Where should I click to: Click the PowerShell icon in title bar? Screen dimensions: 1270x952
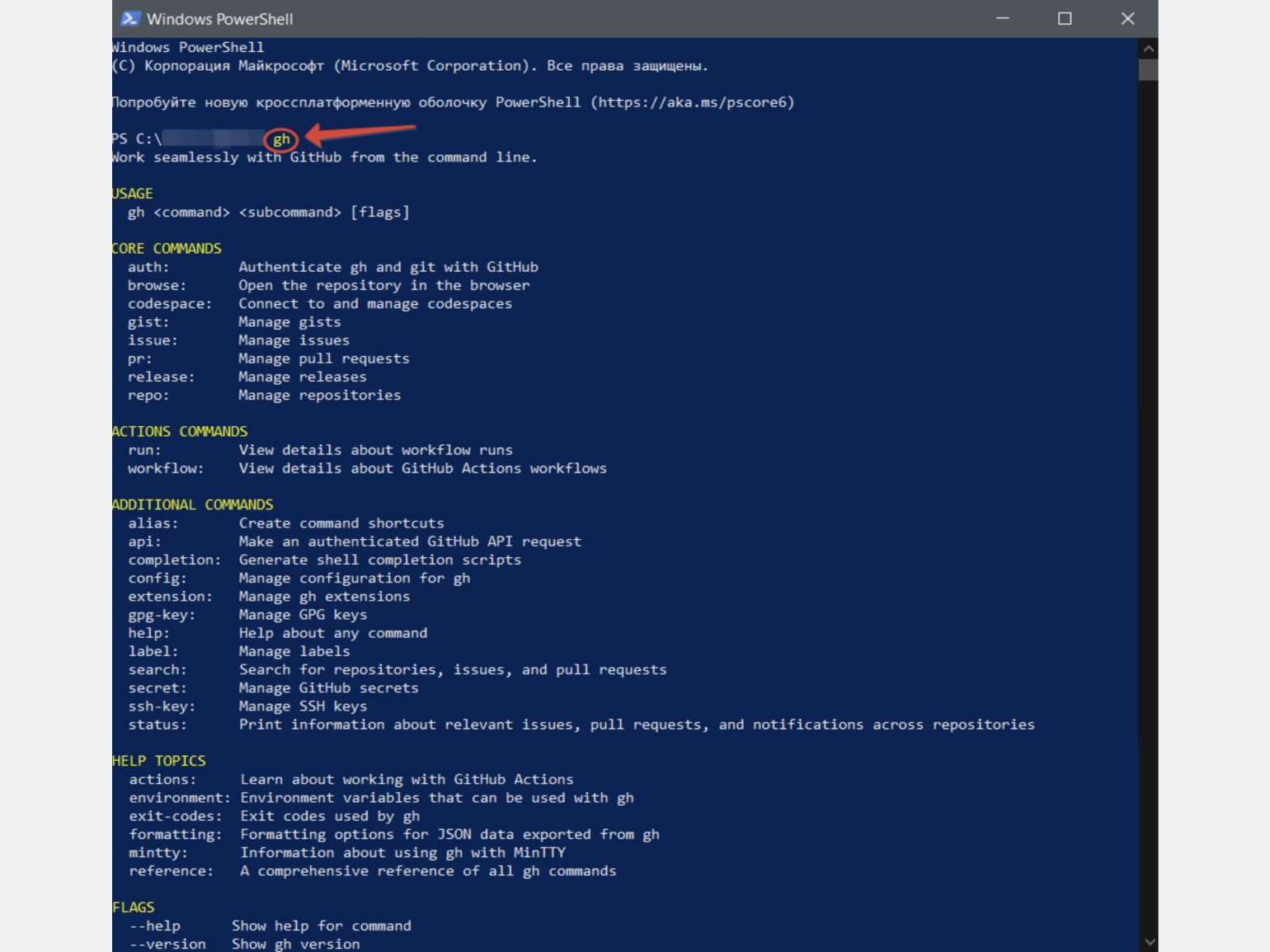130,18
